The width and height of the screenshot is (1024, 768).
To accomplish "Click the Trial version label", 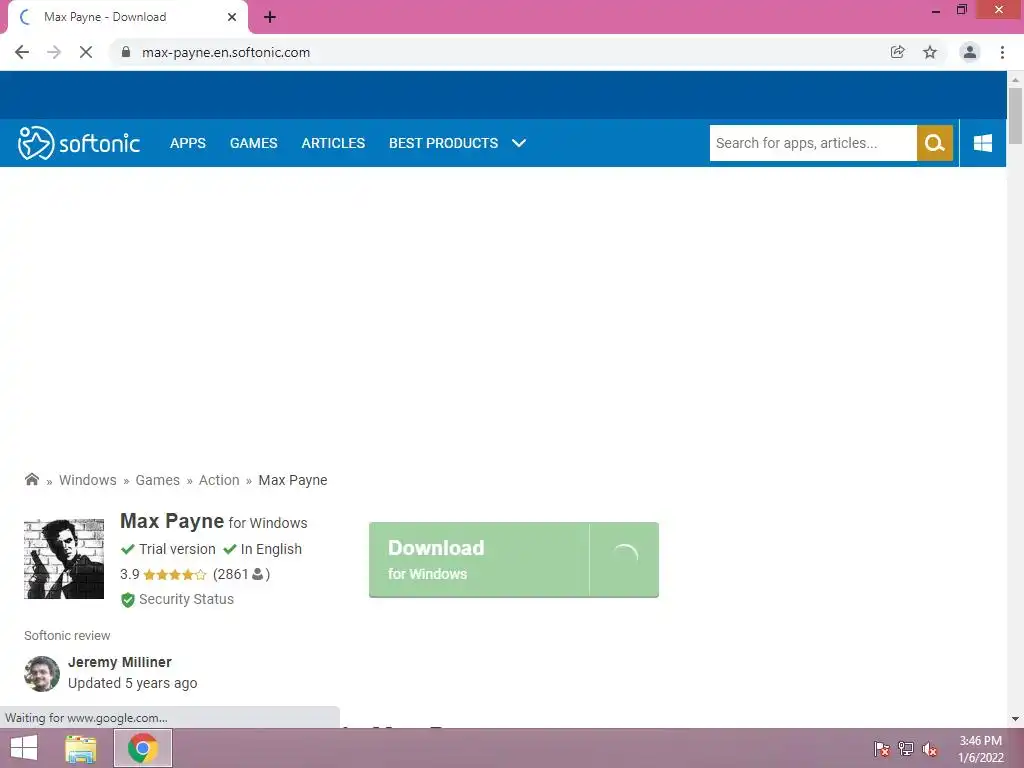I will pyautogui.click(x=177, y=549).
